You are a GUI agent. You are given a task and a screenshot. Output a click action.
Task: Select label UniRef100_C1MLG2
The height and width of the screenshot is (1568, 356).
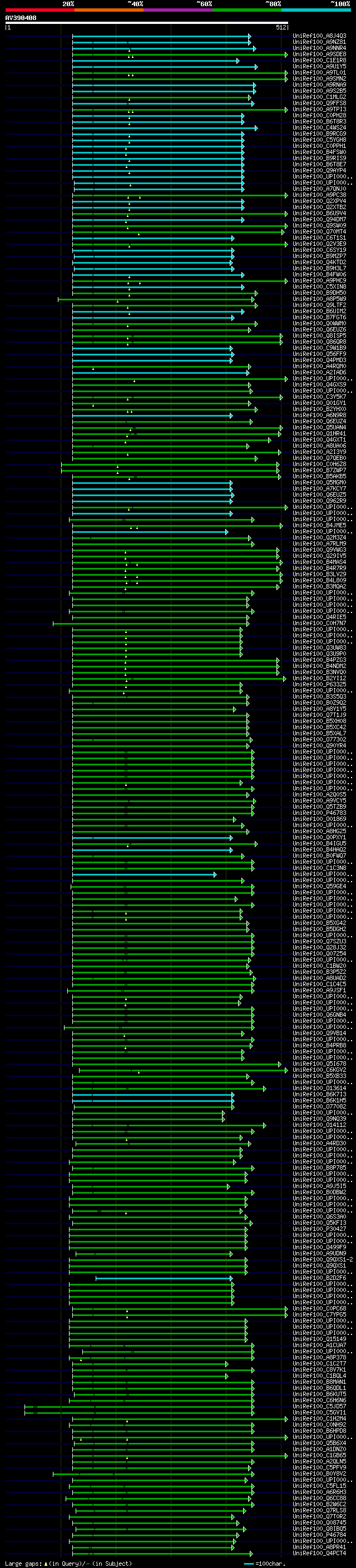[319, 97]
